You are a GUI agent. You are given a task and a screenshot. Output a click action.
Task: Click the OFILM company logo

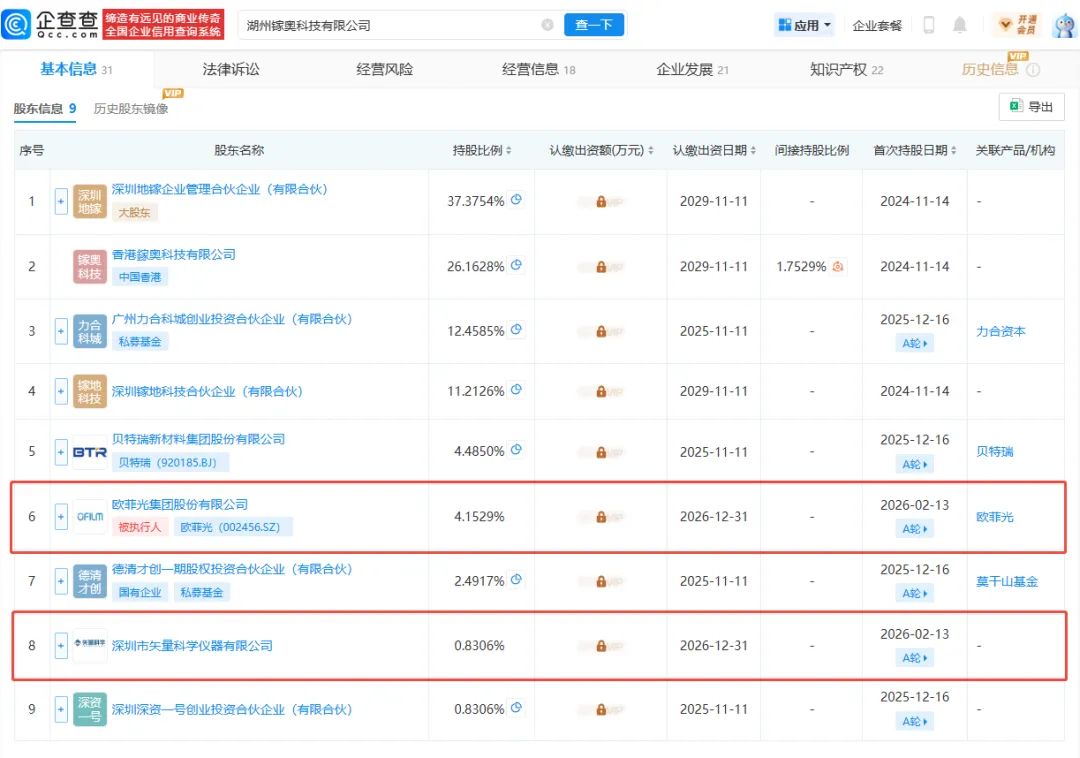coord(90,516)
